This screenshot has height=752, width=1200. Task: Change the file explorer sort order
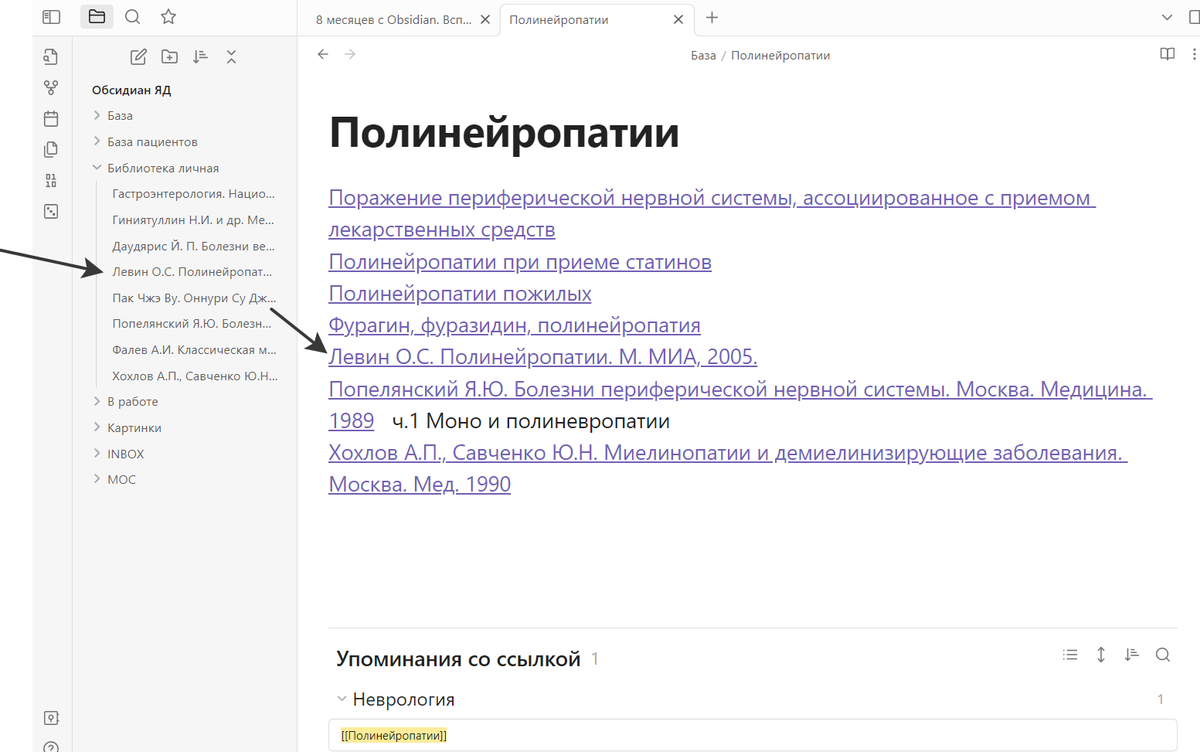click(200, 57)
